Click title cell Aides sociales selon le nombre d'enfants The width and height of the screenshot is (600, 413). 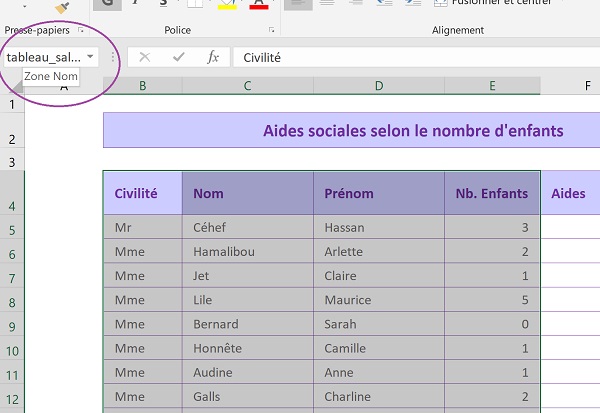(x=352, y=130)
